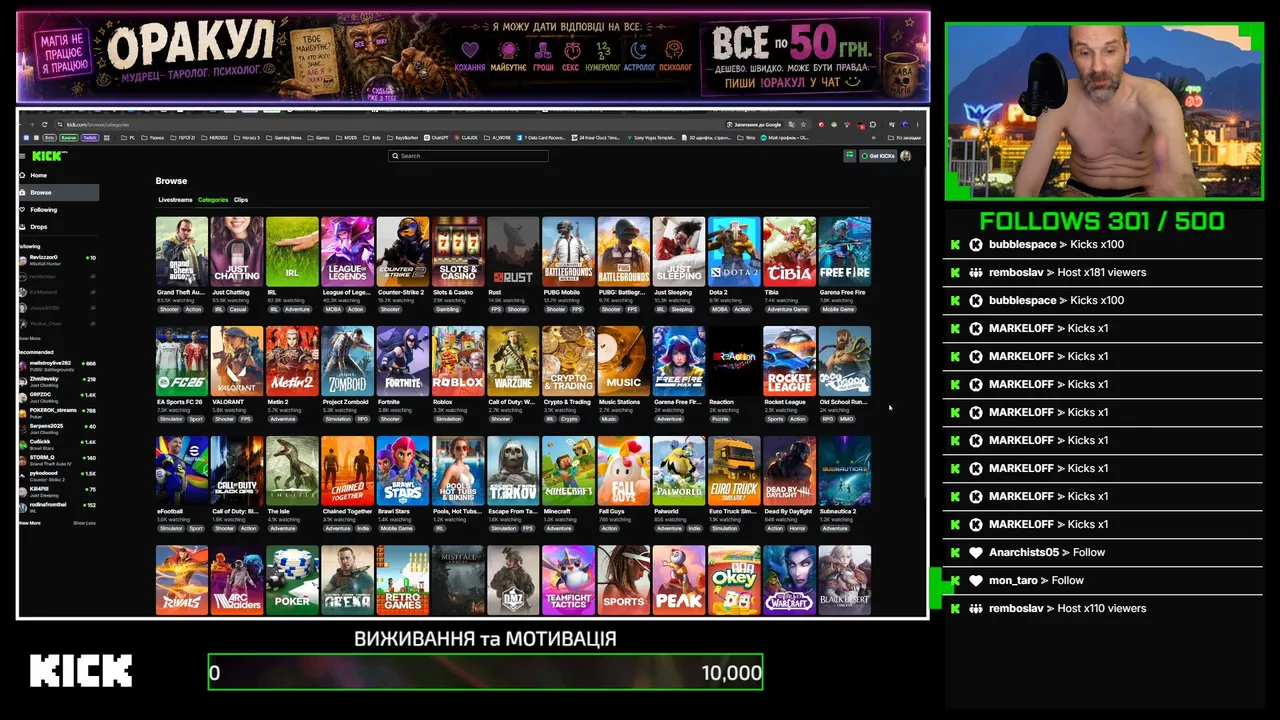Screen dimensions: 1280x720
Task: Click the Casual tag under Just Chatting
Action: pyautogui.click(x=238, y=310)
